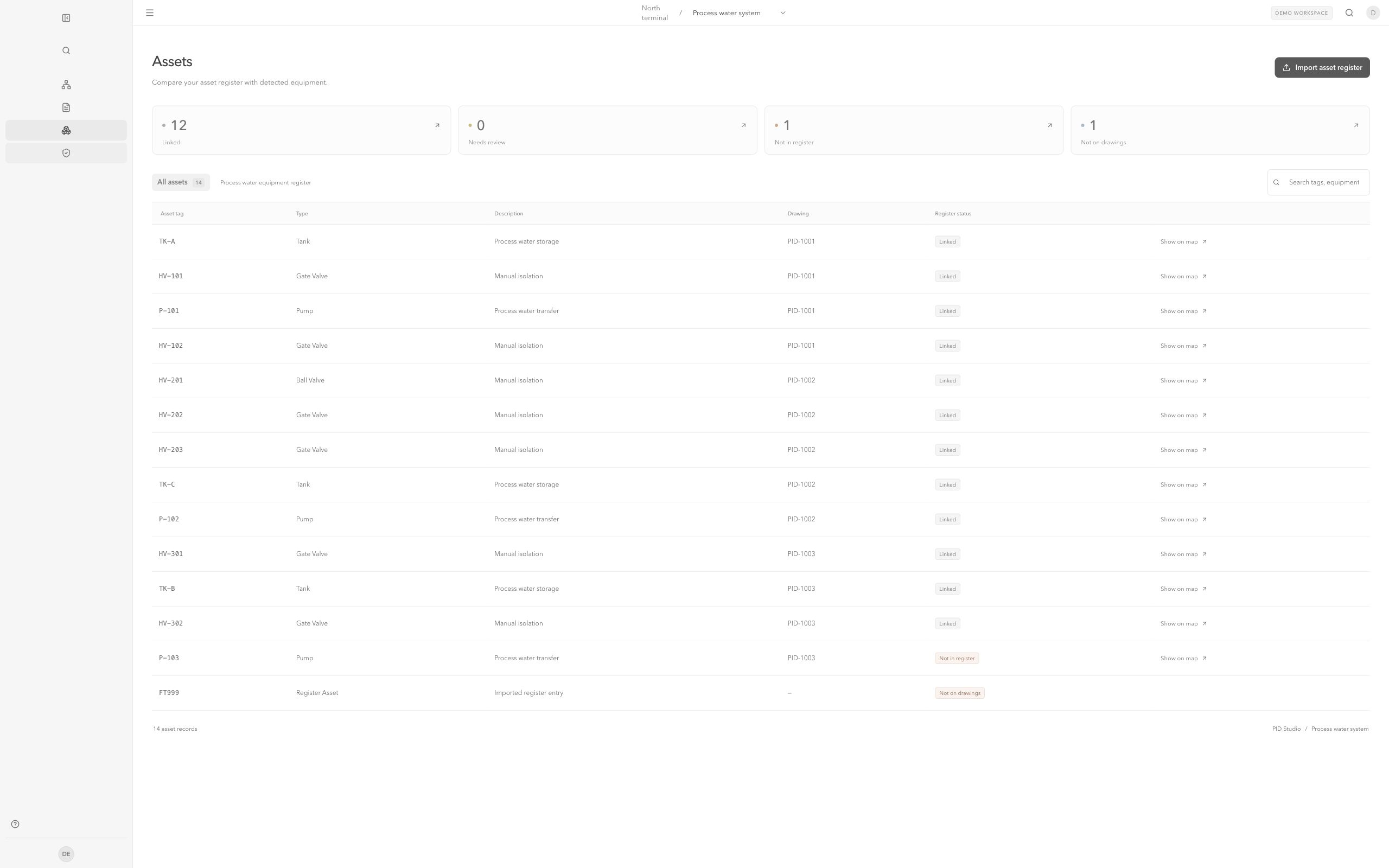Select the assets cubes sidebar icon
Viewport: 1389px width, 868px height.
coord(66,130)
